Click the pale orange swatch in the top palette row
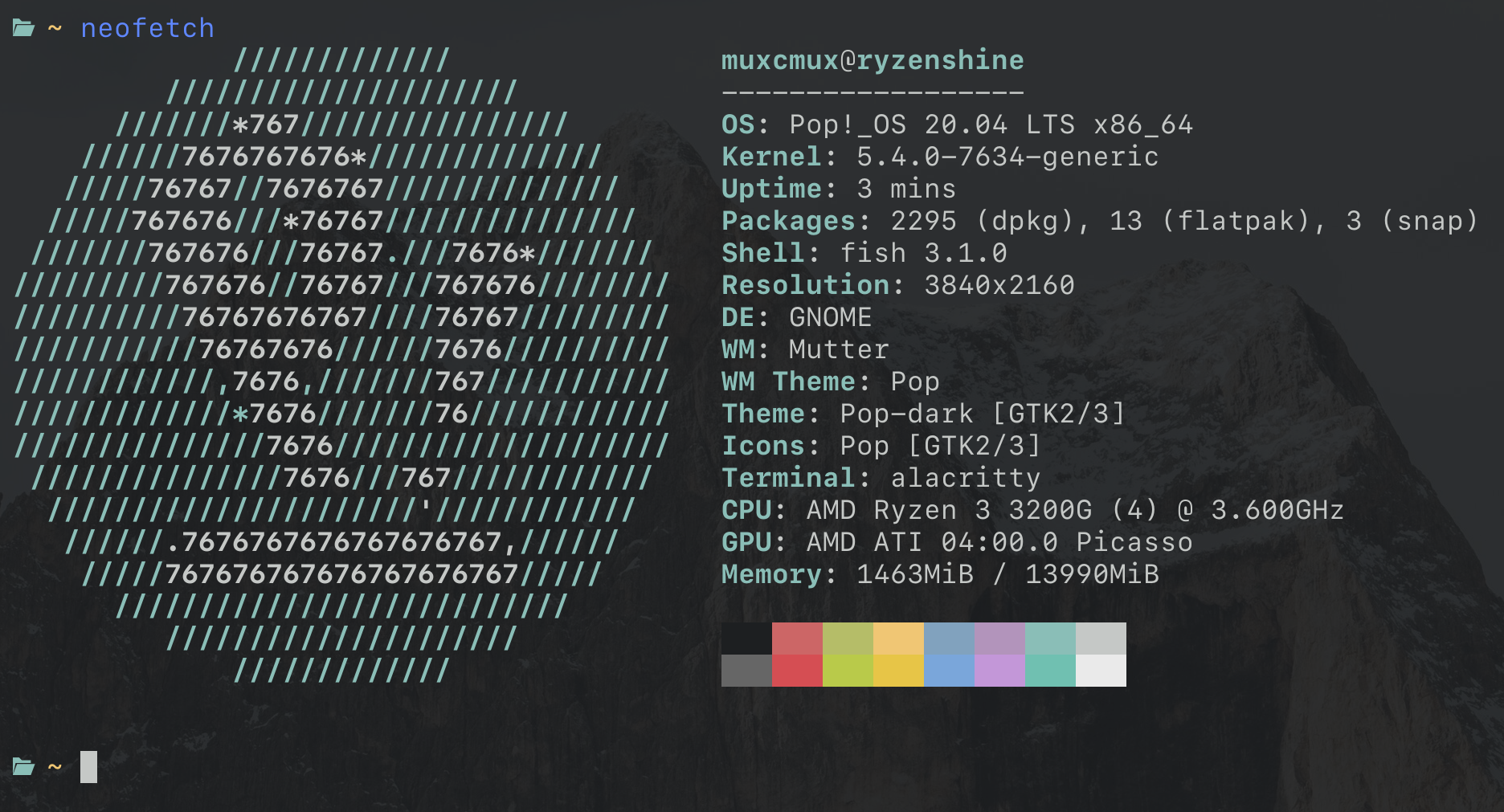Image resolution: width=1504 pixels, height=812 pixels. pos(898,639)
